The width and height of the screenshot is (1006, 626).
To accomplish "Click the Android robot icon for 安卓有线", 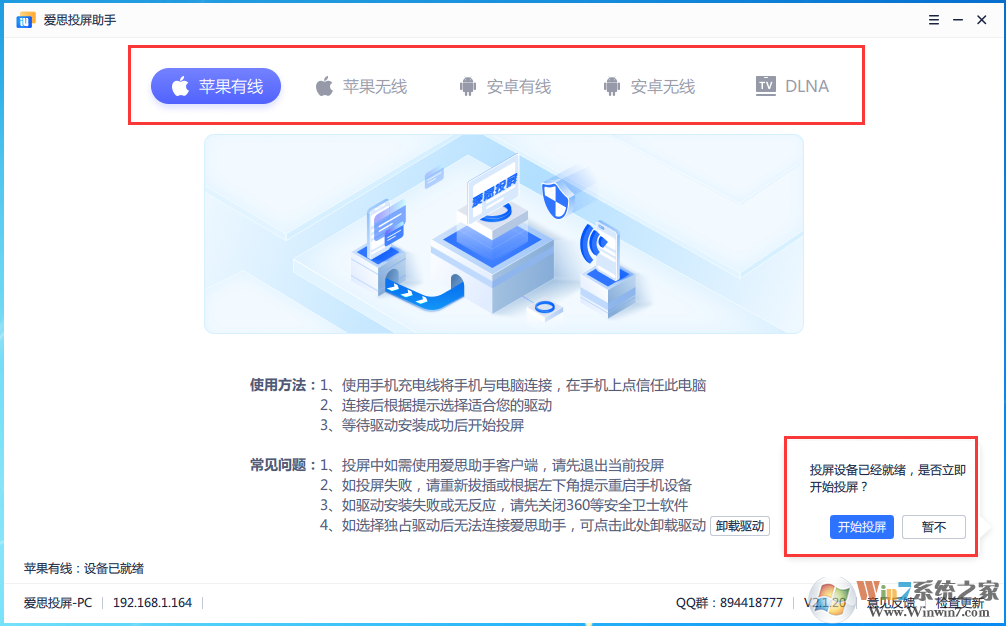I will tap(467, 86).
